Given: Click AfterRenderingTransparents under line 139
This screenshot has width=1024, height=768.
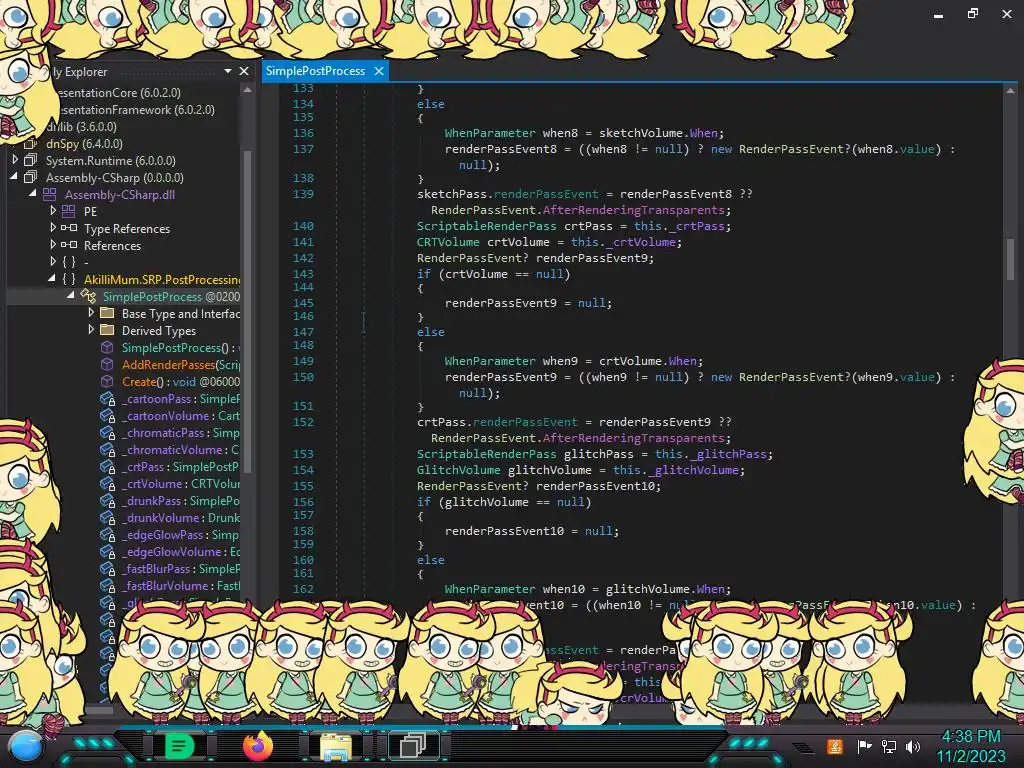Looking at the screenshot, I should click(633, 210).
